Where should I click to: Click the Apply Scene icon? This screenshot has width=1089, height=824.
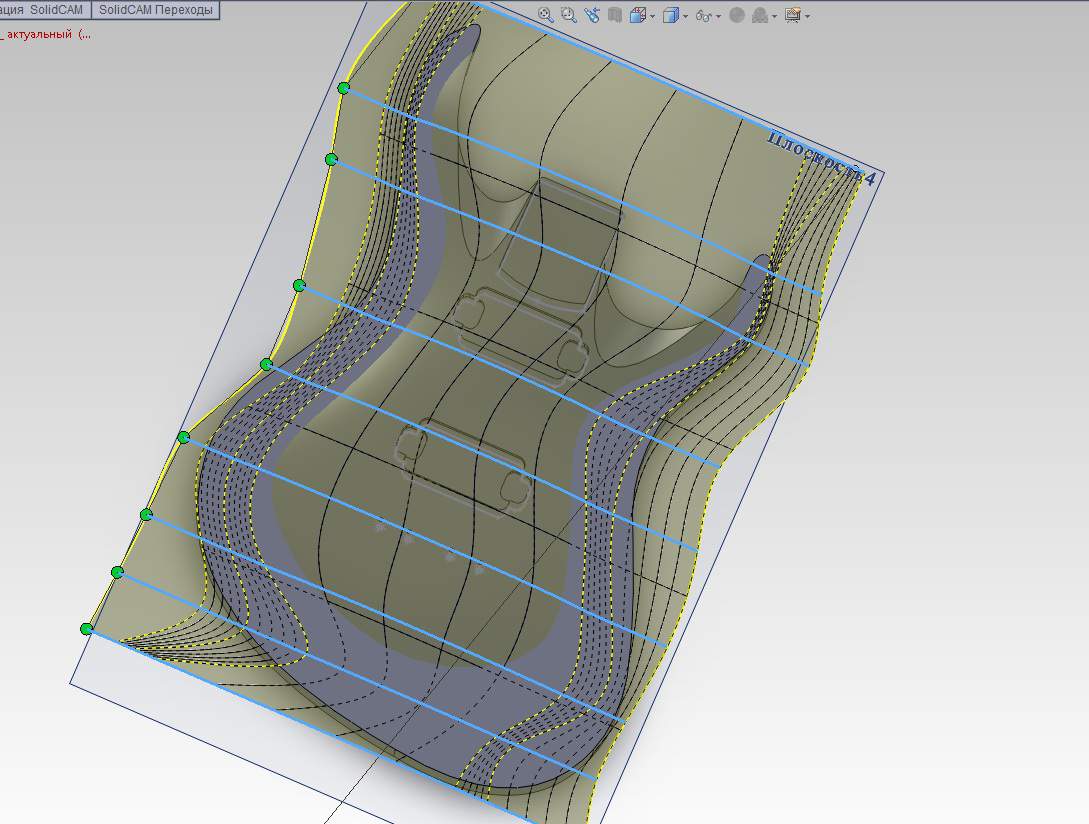pyautogui.click(x=760, y=15)
